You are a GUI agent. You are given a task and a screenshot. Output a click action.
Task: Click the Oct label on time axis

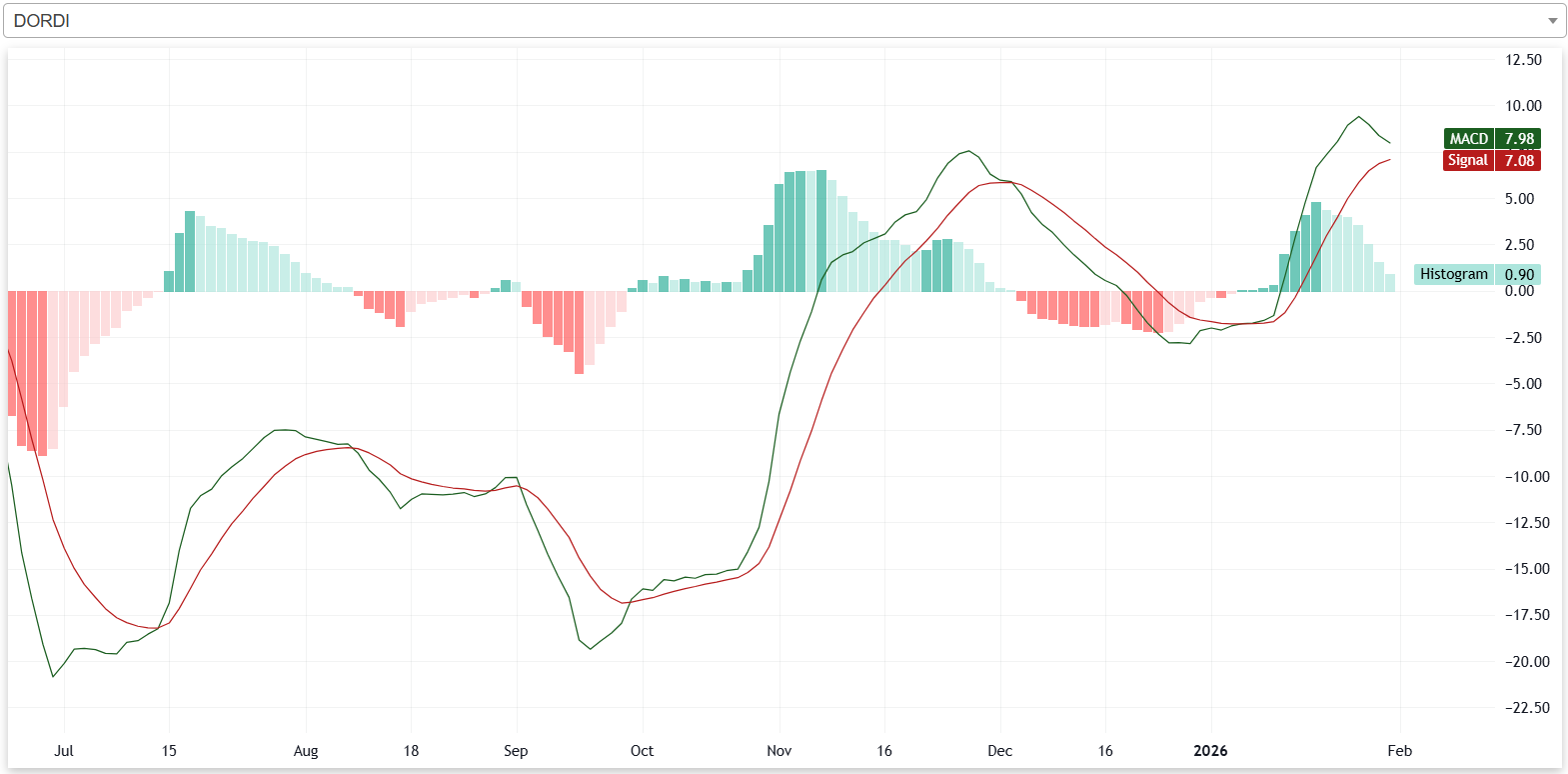[x=642, y=751]
